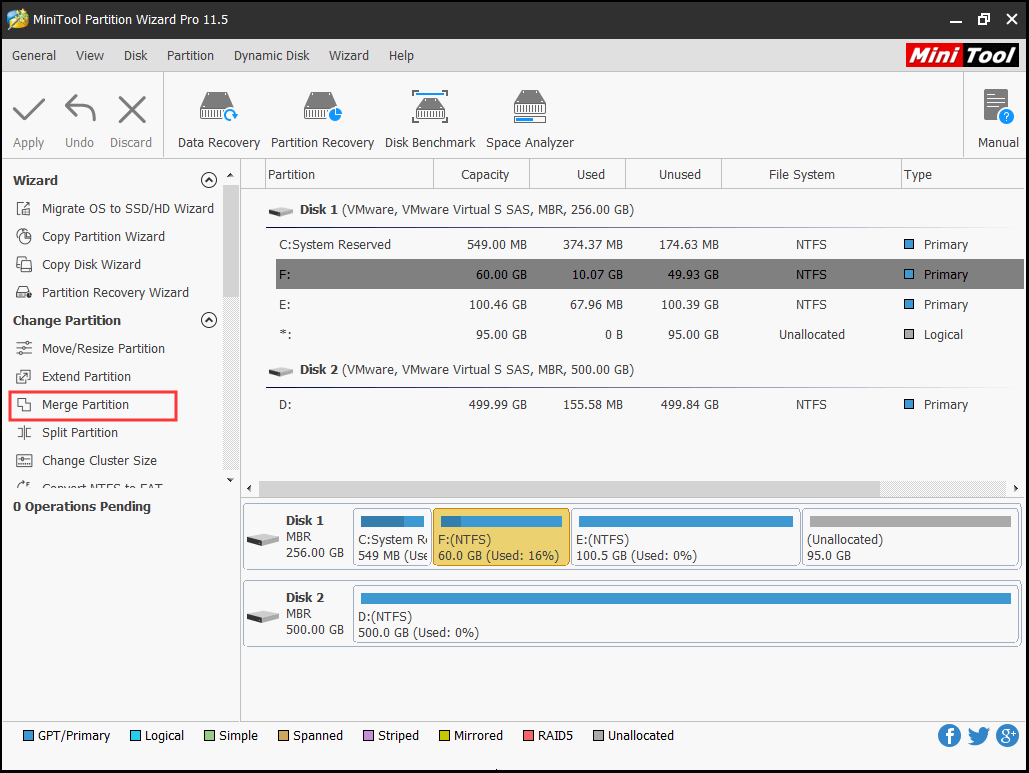Sort by Unused column header
1029x773 pixels.
(x=673, y=175)
